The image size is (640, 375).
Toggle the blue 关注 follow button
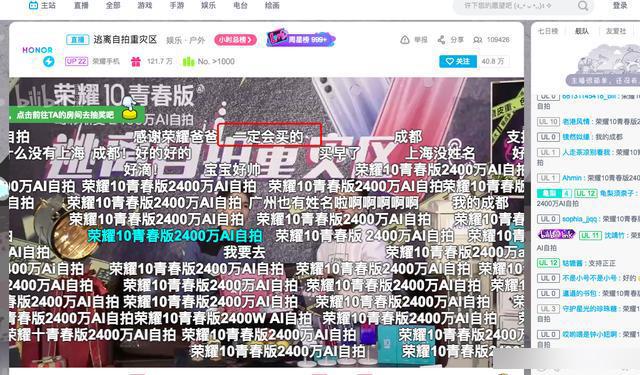point(458,61)
